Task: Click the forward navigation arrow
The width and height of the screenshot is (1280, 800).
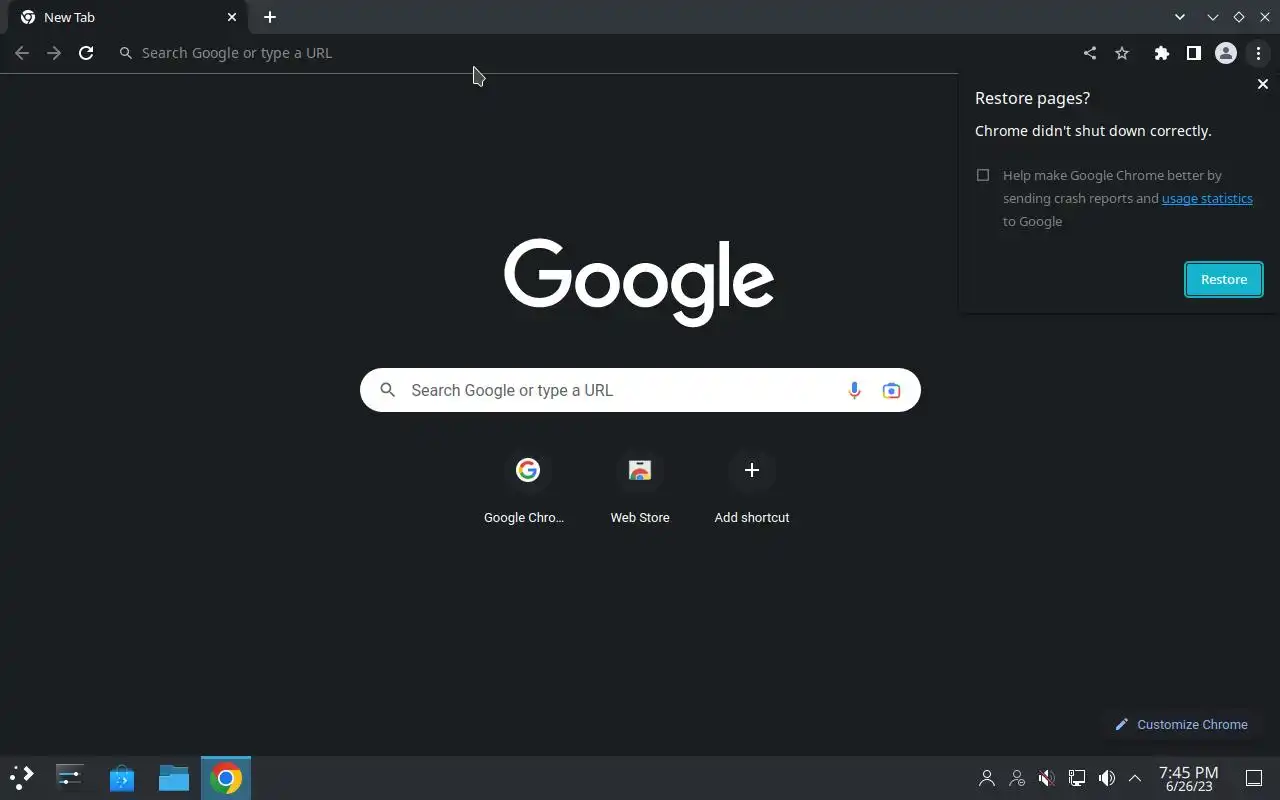Action: tap(54, 53)
